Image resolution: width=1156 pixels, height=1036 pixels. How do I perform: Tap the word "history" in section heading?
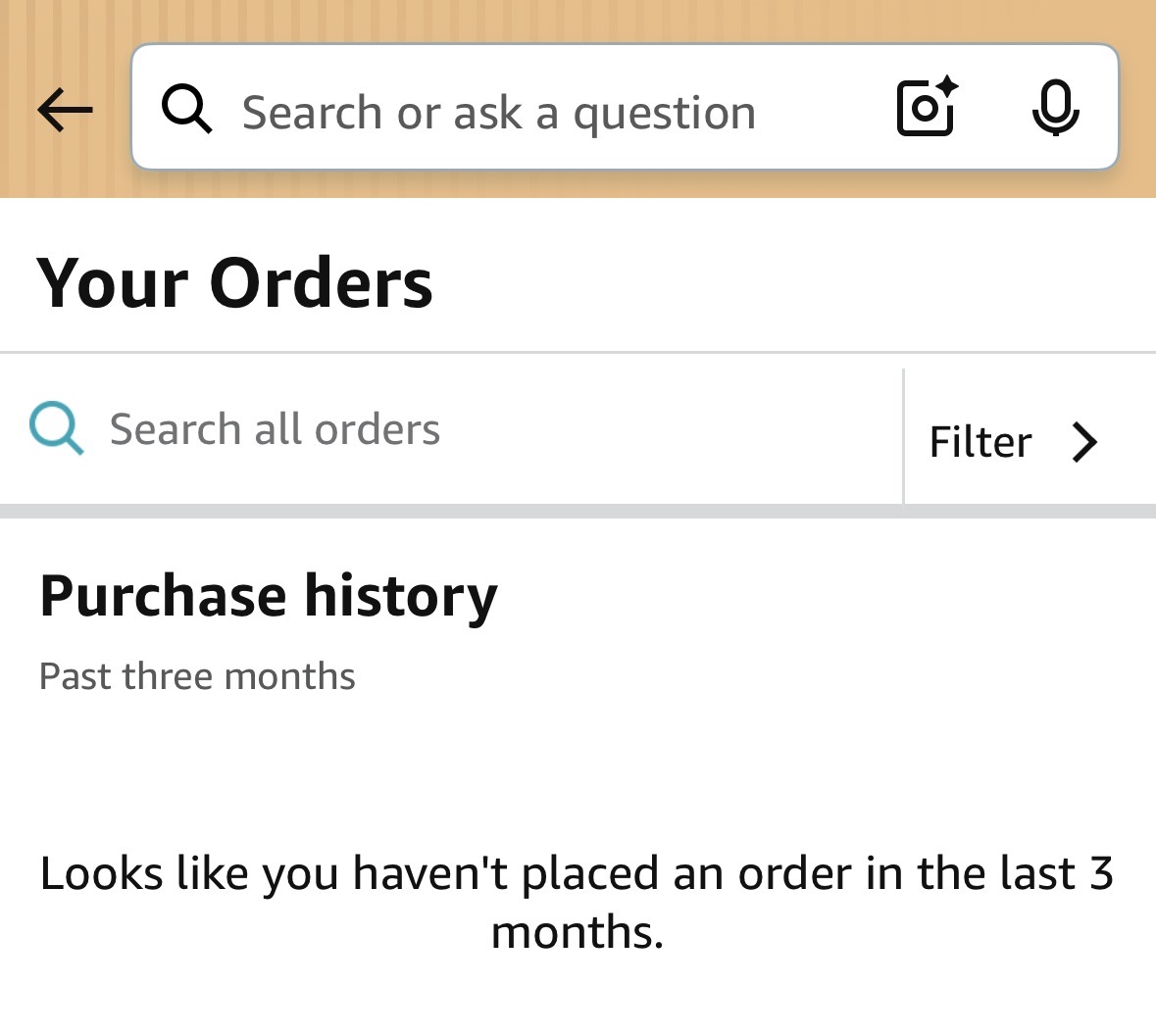(x=400, y=596)
